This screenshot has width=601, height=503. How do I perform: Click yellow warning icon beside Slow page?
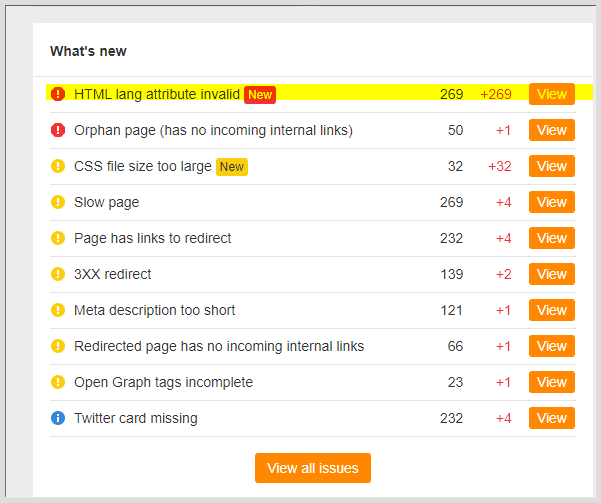pyautogui.click(x=58, y=202)
